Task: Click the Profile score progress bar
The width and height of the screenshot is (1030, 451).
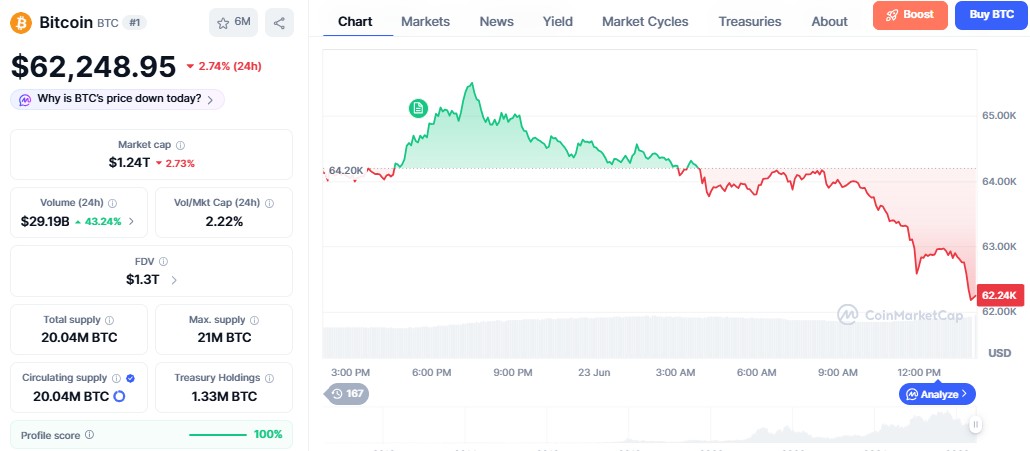Action: click(x=217, y=435)
